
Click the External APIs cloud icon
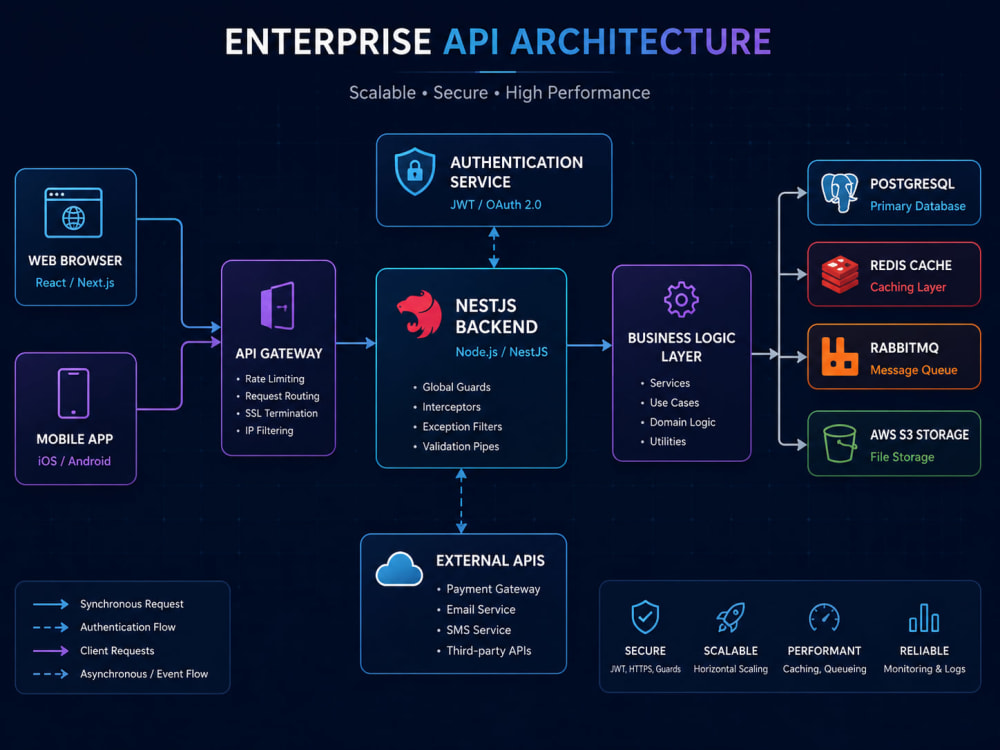pos(399,569)
